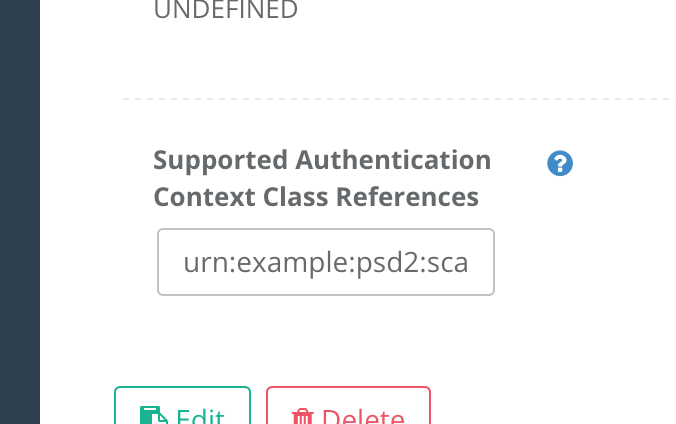Click the UNDEFINED value text

tap(225, 9)
